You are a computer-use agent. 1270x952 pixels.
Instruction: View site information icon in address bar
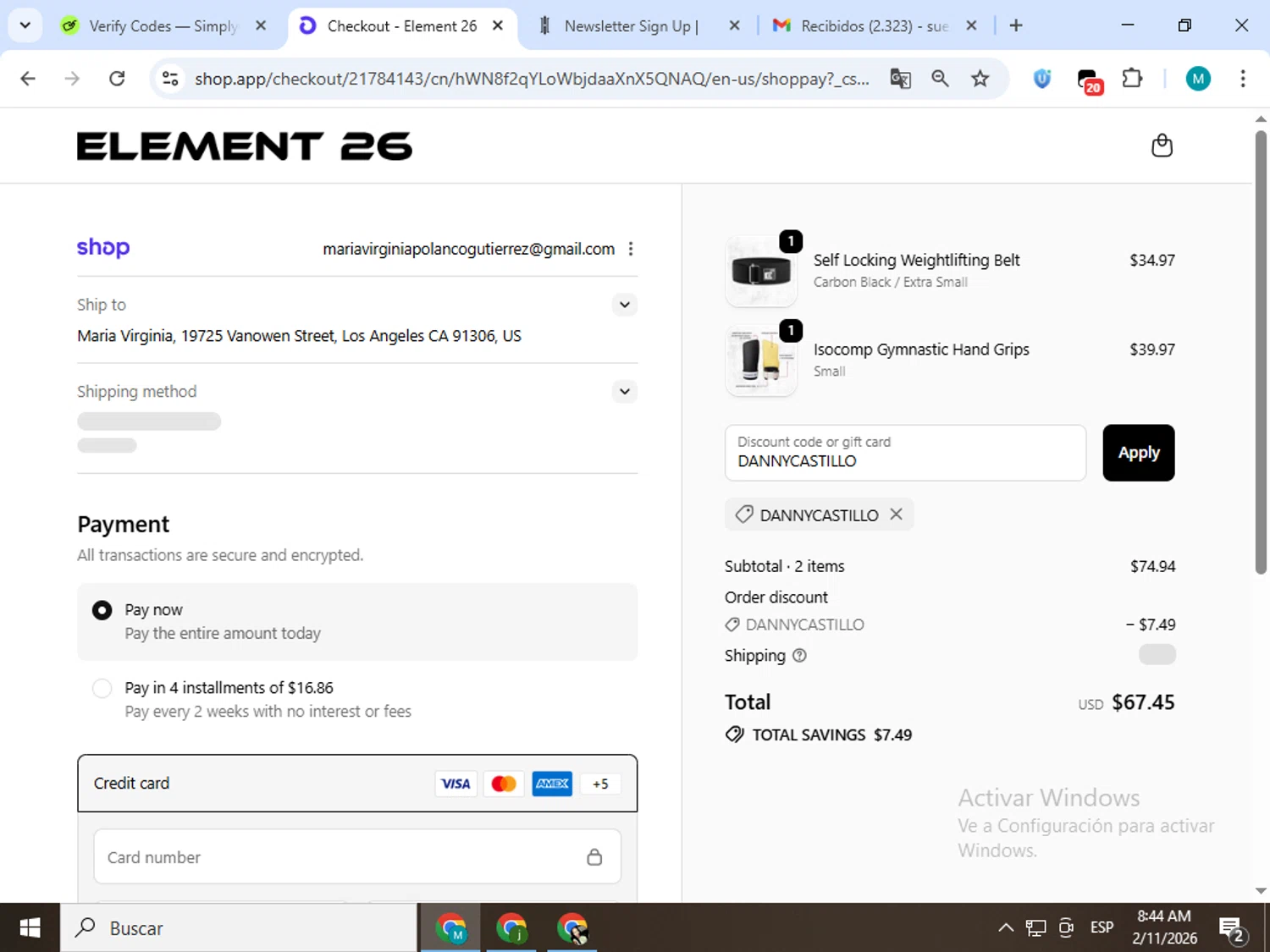[x=170, y=79]
